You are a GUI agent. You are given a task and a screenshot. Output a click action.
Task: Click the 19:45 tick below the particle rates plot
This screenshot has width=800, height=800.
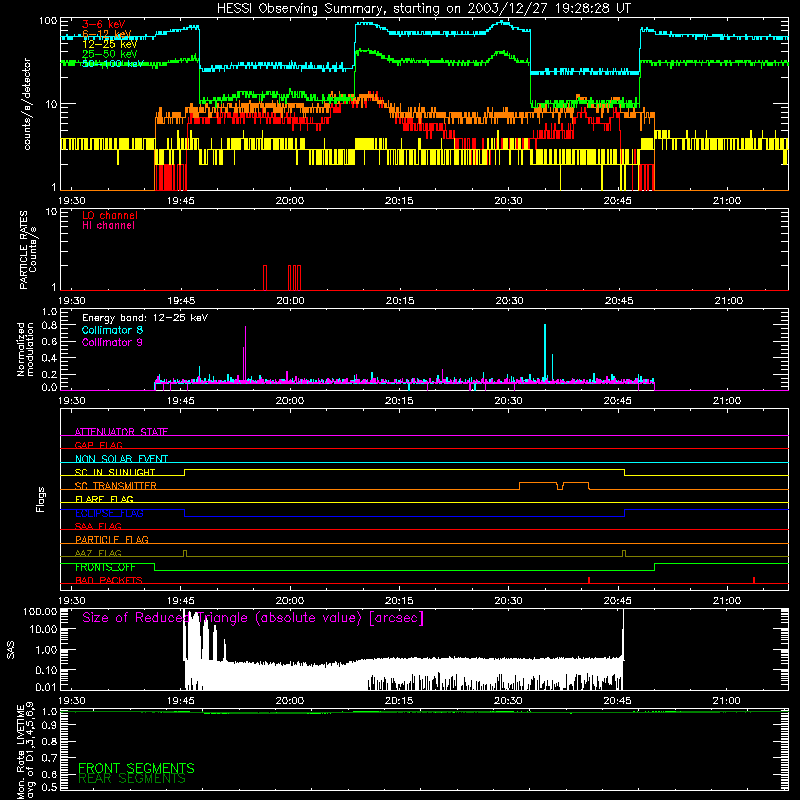click(x=181, y=301)
